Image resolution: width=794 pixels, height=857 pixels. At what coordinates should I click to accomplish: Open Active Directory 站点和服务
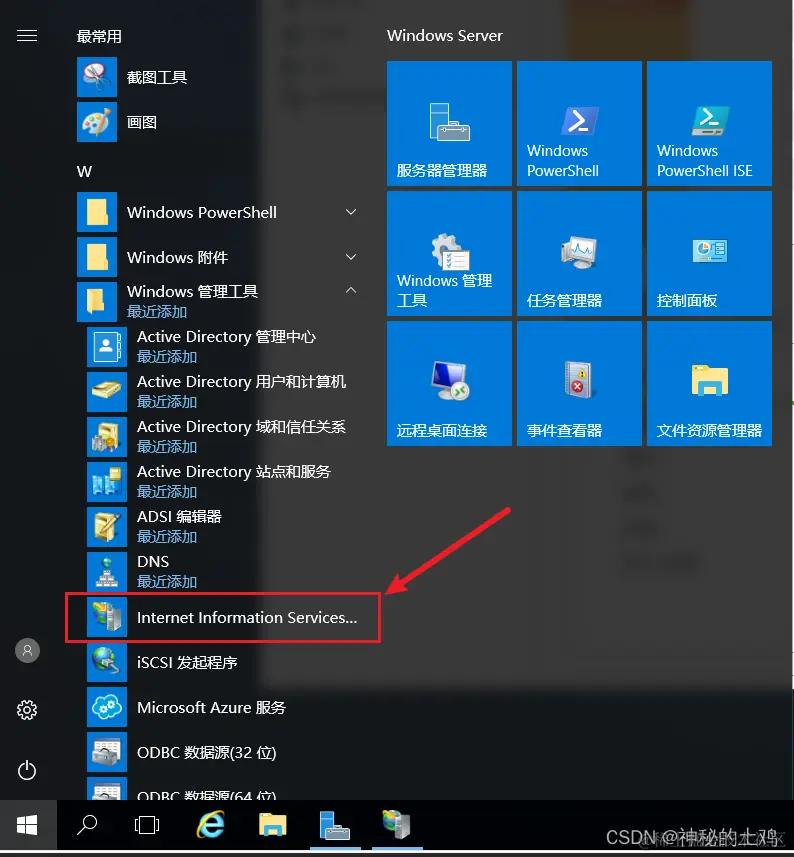(x=224, y=481)
